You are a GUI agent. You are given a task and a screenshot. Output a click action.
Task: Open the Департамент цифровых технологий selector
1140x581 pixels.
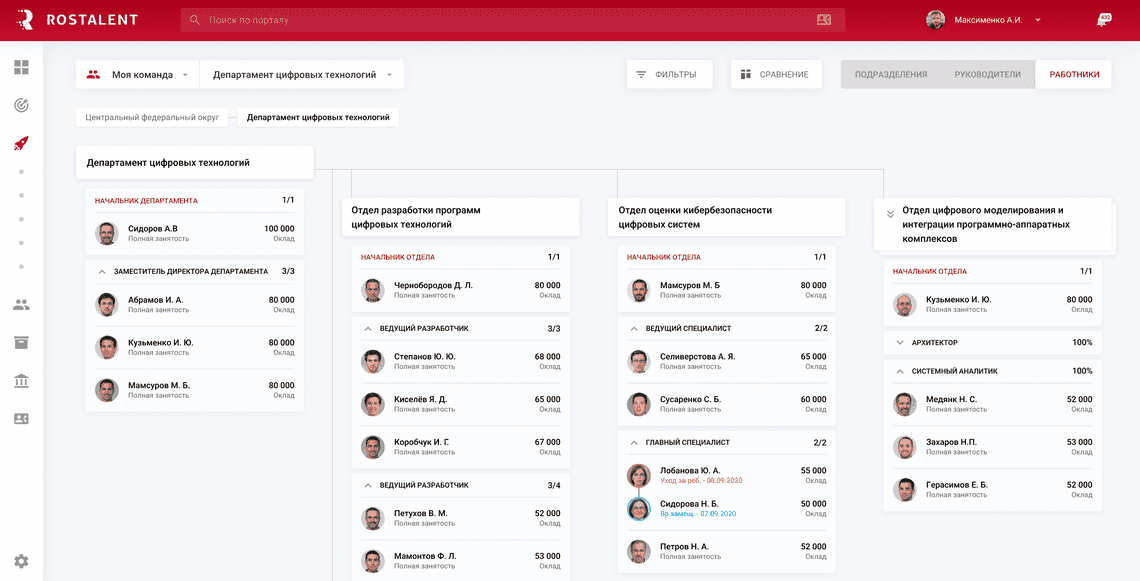click(x=297, y=73)
